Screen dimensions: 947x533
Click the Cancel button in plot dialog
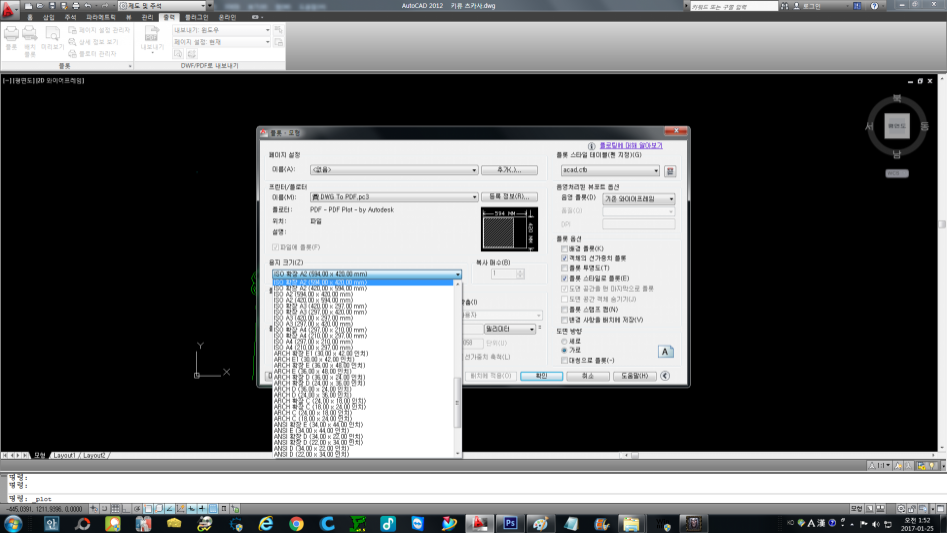[588, 376]
